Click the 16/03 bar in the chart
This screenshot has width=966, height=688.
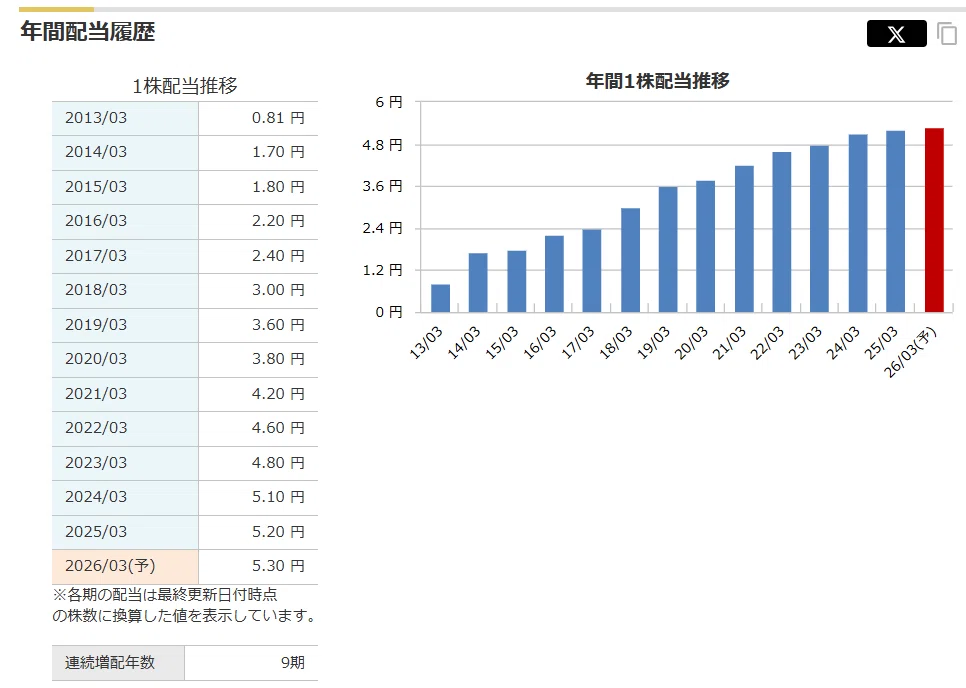pos(554,273)
